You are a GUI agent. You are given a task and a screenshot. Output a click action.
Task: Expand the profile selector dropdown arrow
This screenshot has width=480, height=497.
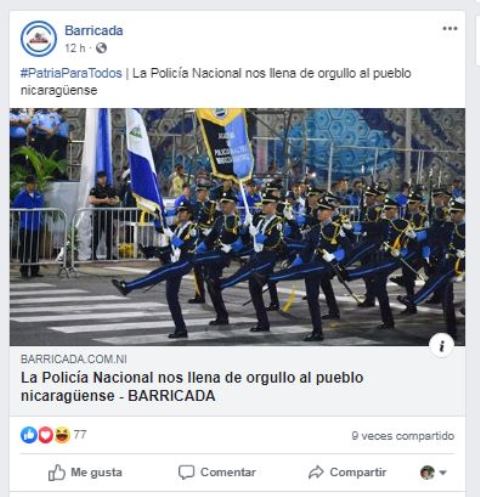pos(443,473)
